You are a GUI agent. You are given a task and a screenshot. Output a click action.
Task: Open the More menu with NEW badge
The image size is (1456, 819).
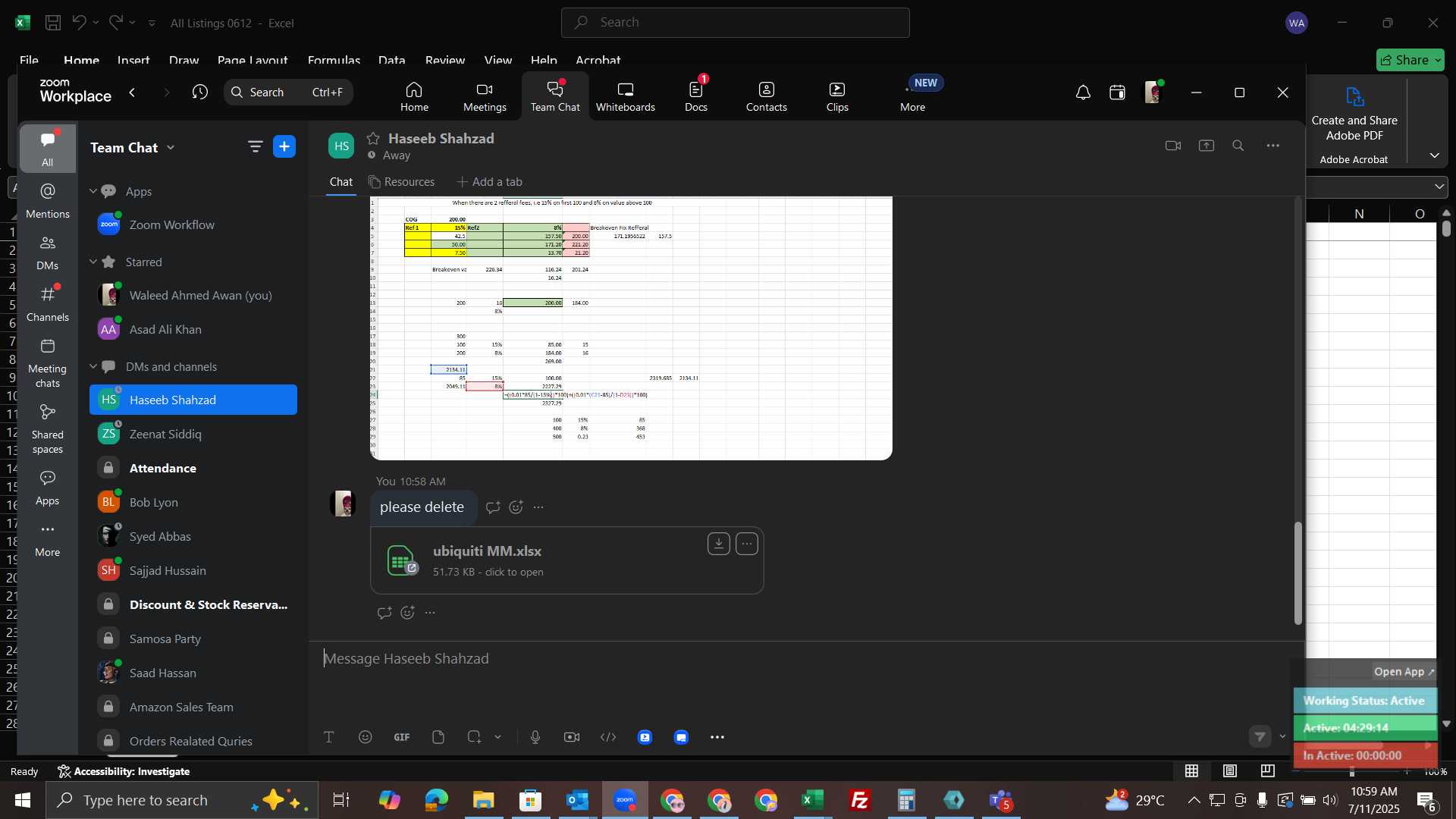[912, 97]
